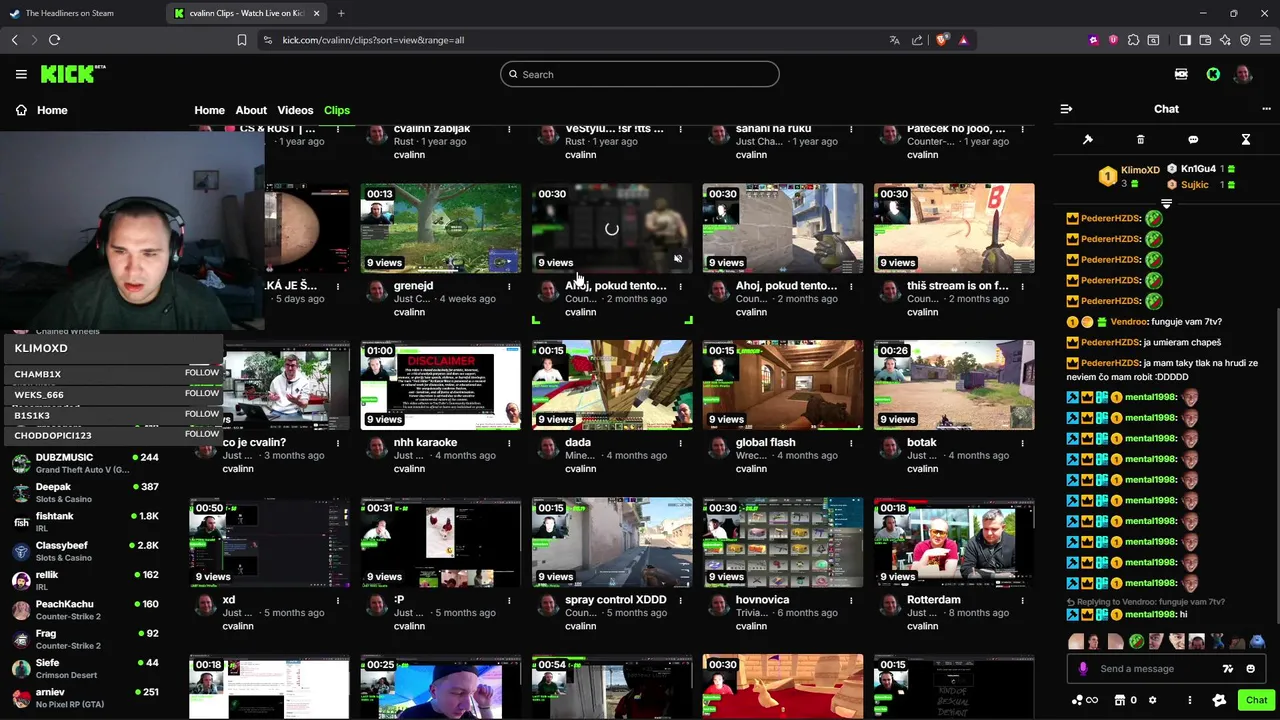The width and height of the screenshot is (1280, 720).
Task: Open the options menu for xd clip
Action: click(x=338, y=600)
